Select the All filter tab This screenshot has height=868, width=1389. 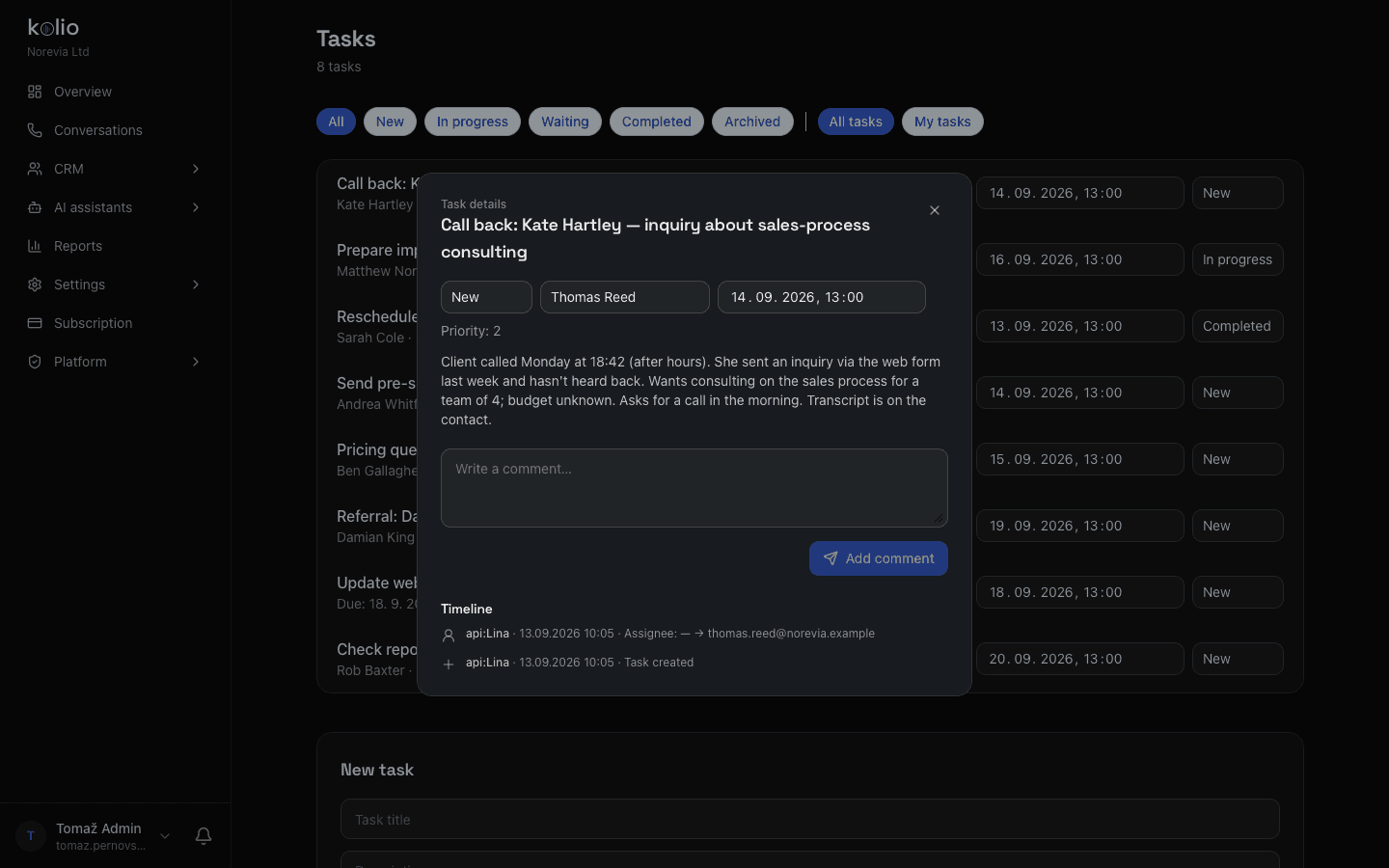point(336,122)
